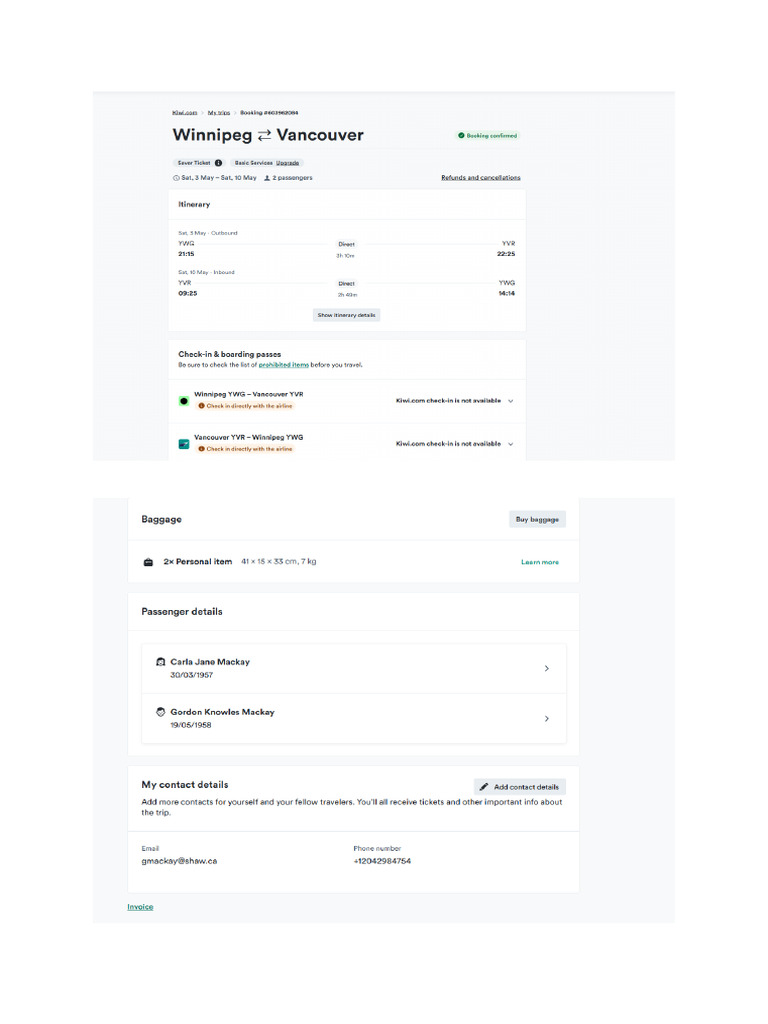Open the Refunds and cancellations link
The width and height of the screenshot is (768, 1024).
480,178
